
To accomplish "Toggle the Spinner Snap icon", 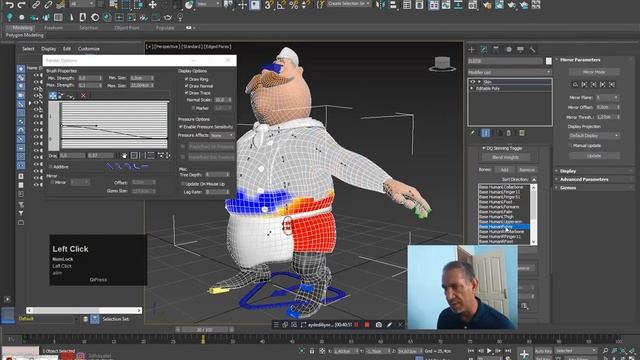I will pos(305,5).
